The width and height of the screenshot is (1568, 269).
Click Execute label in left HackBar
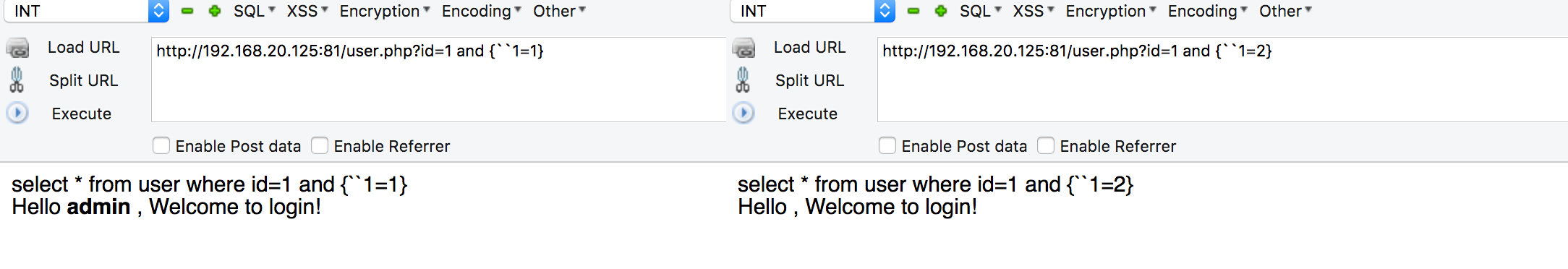tap(82, 114)
